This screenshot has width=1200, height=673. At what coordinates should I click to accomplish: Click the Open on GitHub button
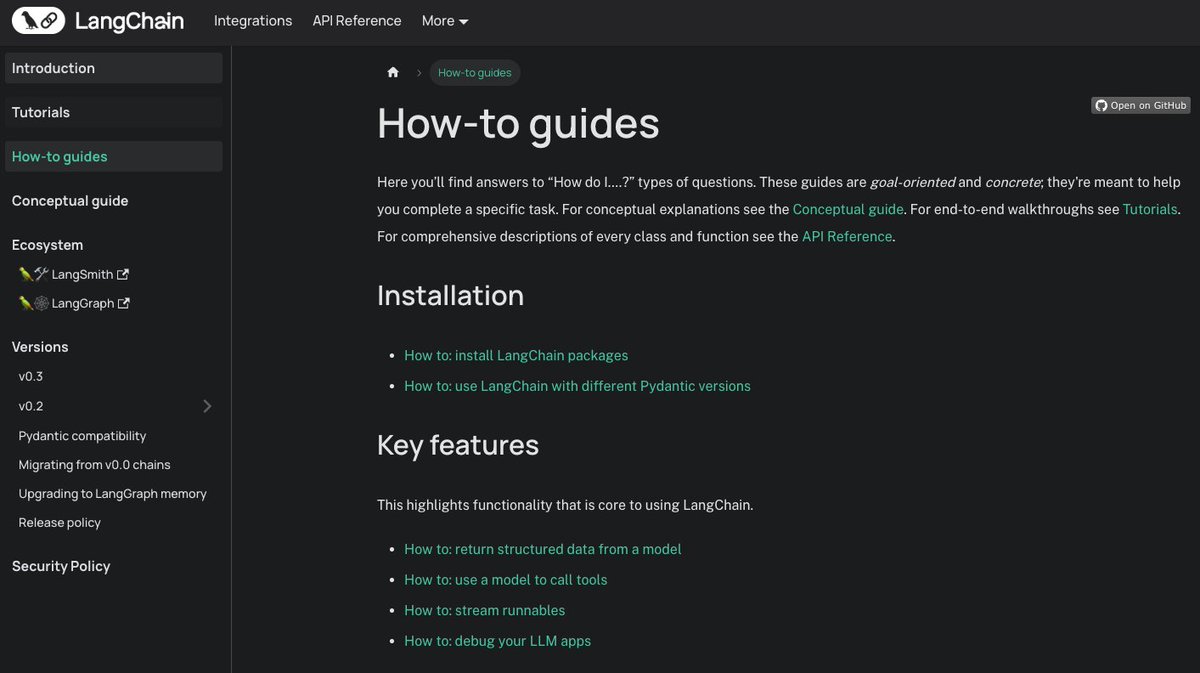[1141, 105]
